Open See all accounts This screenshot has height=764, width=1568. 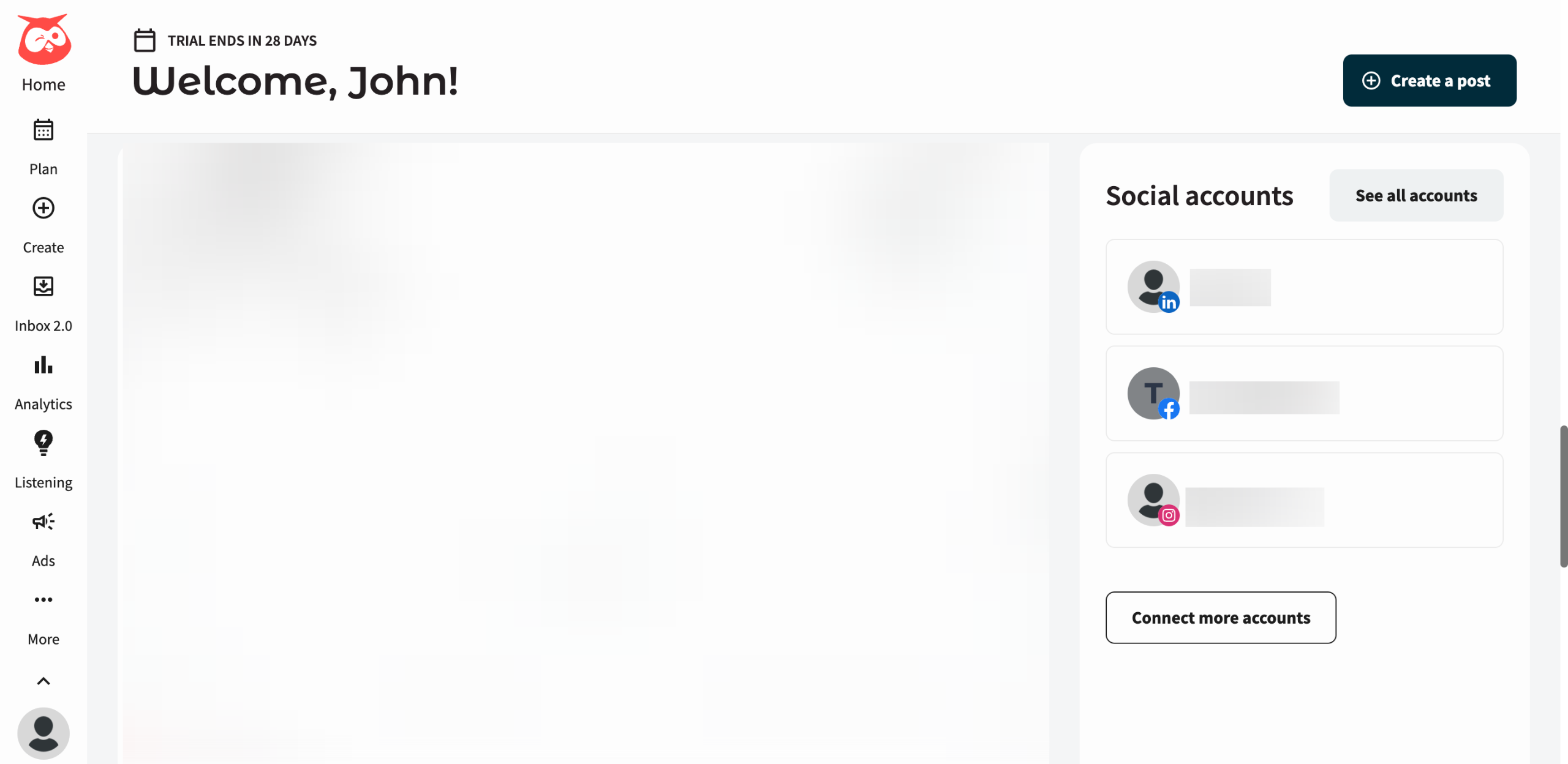coord(1415,195)
